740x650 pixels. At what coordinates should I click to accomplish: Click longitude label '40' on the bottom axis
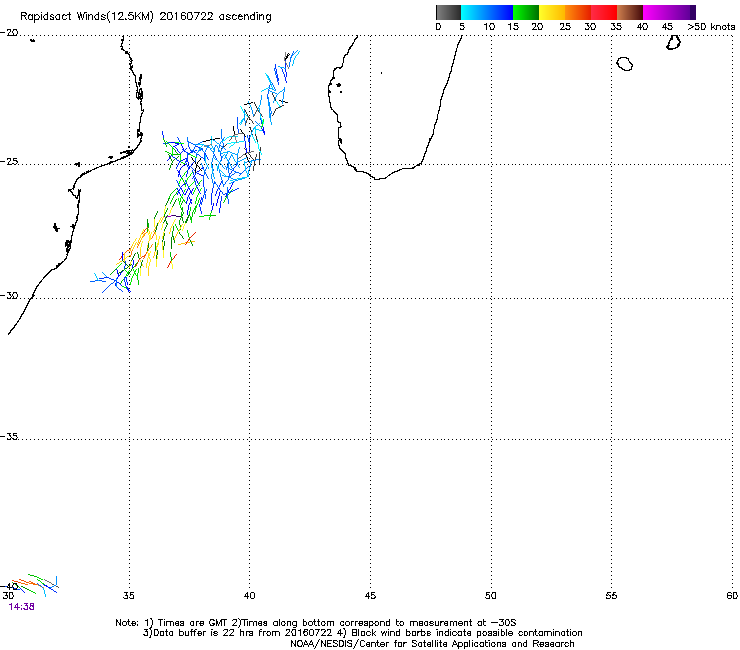[249, 596]
